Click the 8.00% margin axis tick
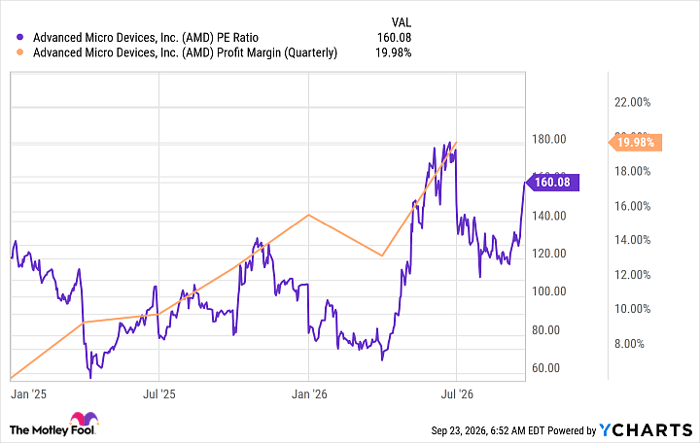 (x=629, y=344)
